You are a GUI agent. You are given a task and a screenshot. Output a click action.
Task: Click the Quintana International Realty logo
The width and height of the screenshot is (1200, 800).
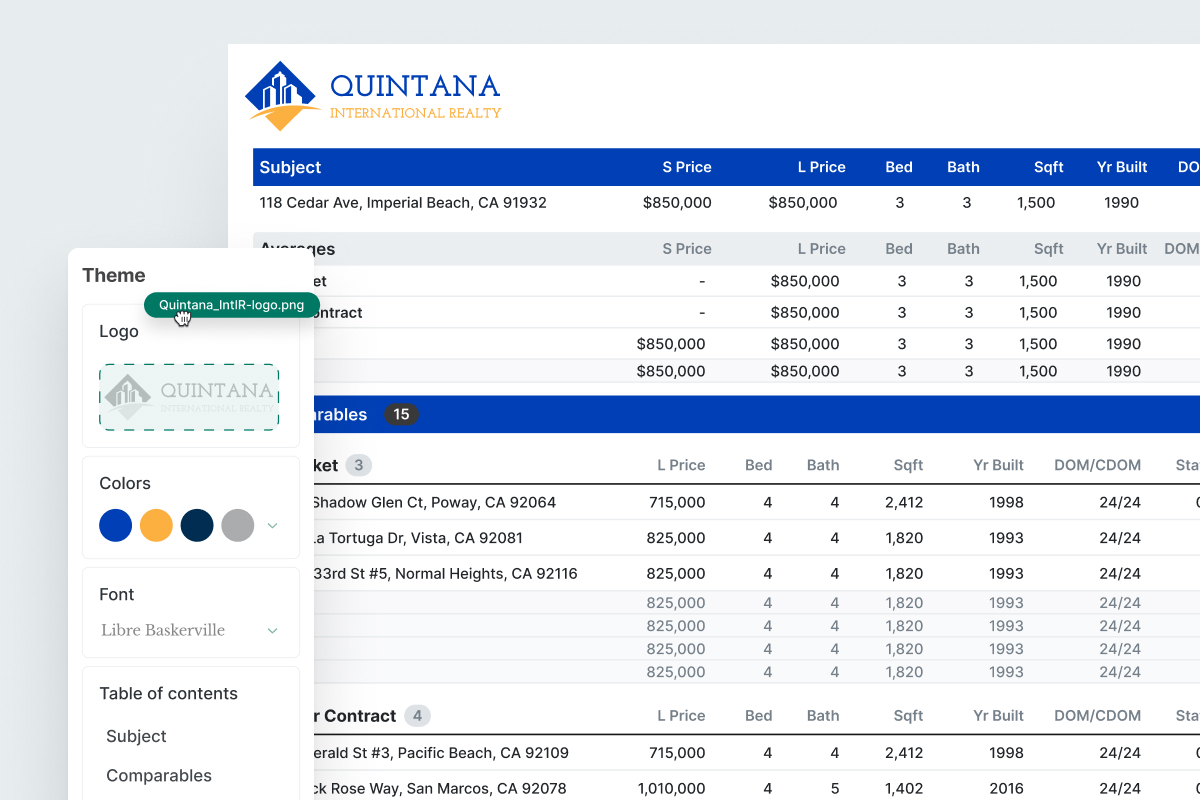coord(373,98)
